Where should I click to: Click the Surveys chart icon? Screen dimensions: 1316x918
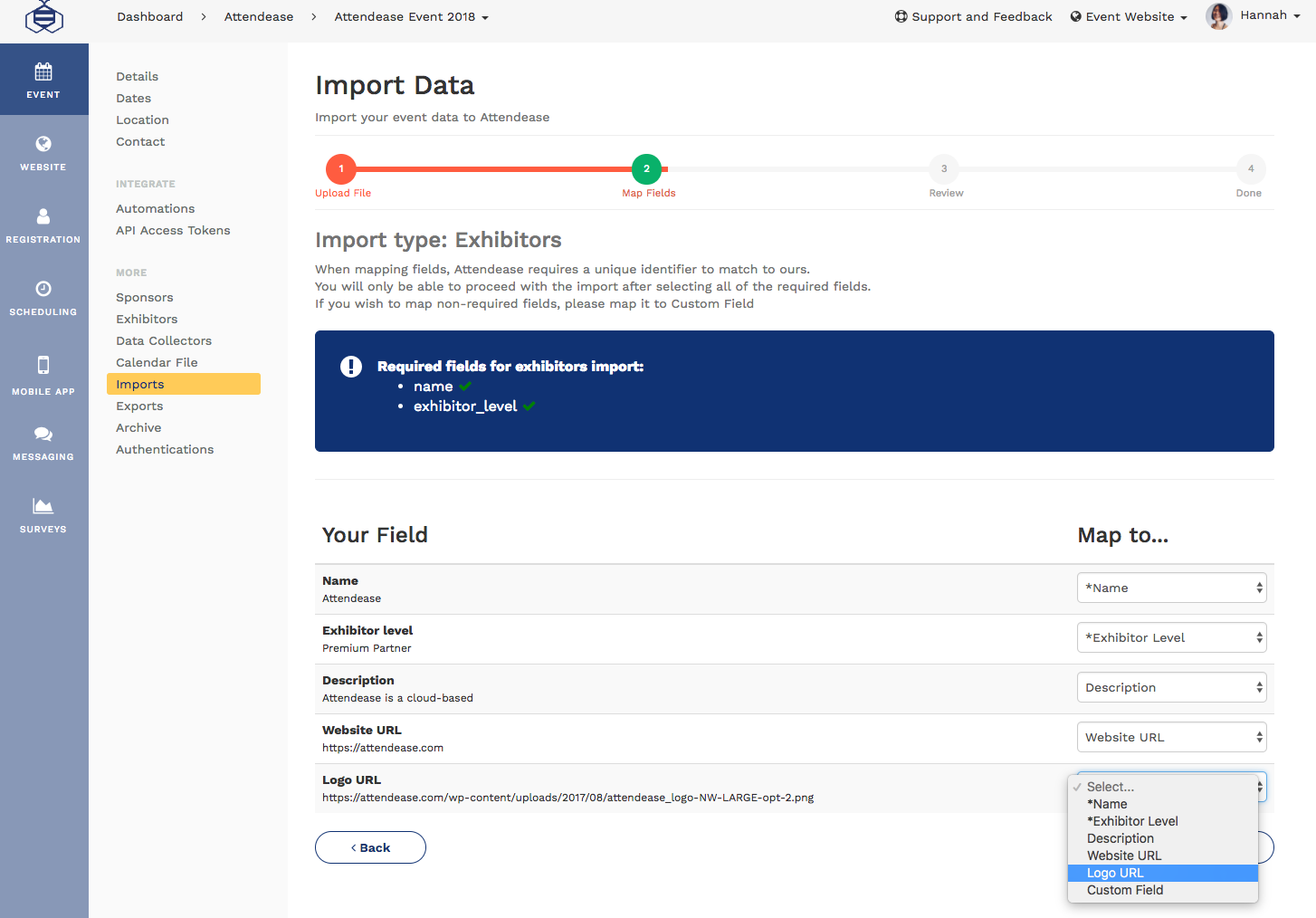pos(43,507)
